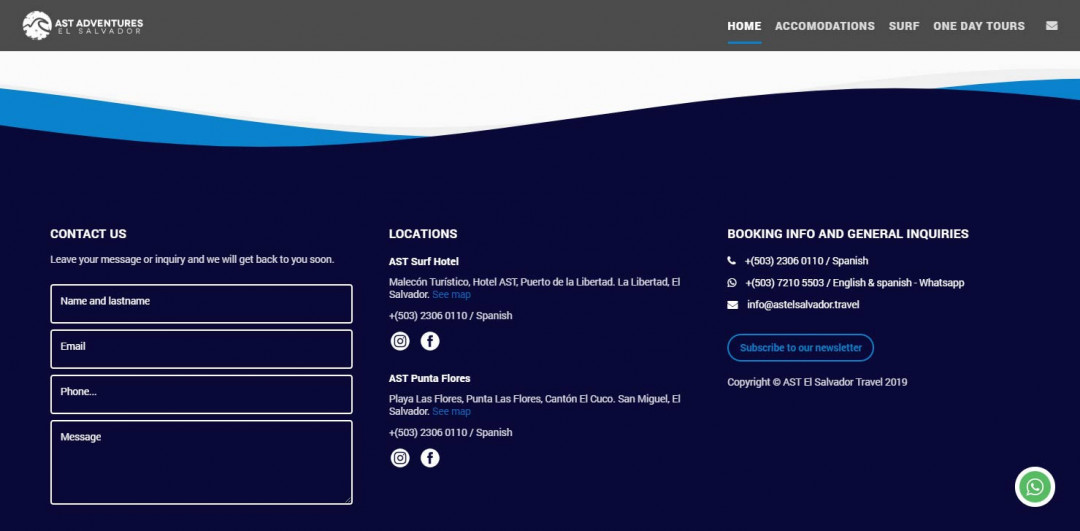
Task: Click the AST Surf Hotel heading
Action: (424, 262)
